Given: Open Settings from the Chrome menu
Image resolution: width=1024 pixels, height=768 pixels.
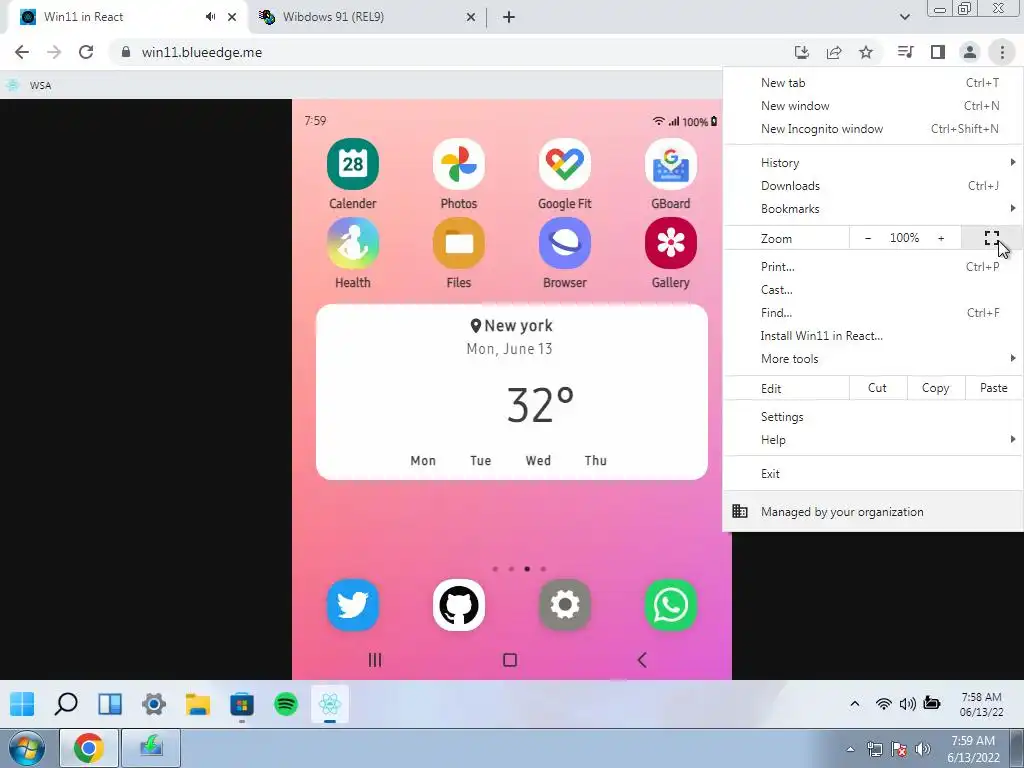Looking at the screenshot, I should (x=873, y=417).
